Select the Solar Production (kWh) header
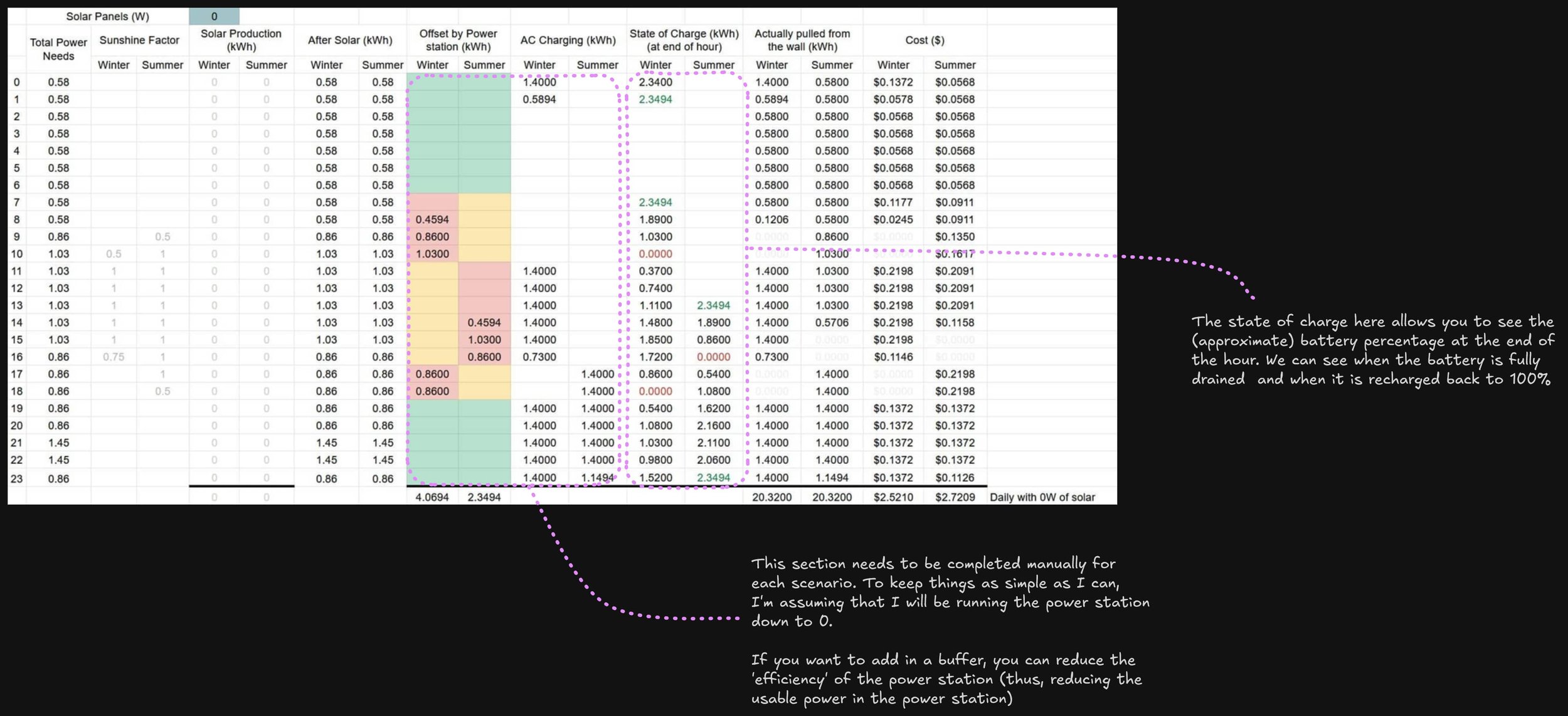Viewport: 1568px width, 716px height. pos(241,40)
